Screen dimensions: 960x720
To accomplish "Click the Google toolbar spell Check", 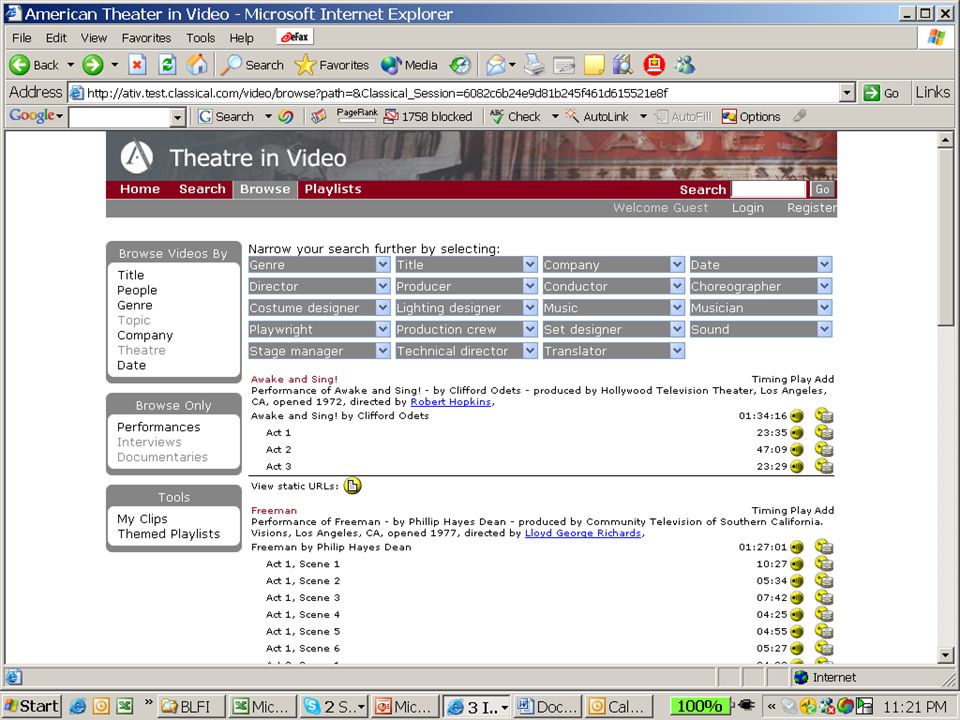I will pyautogui.click(x=516, y=116).
